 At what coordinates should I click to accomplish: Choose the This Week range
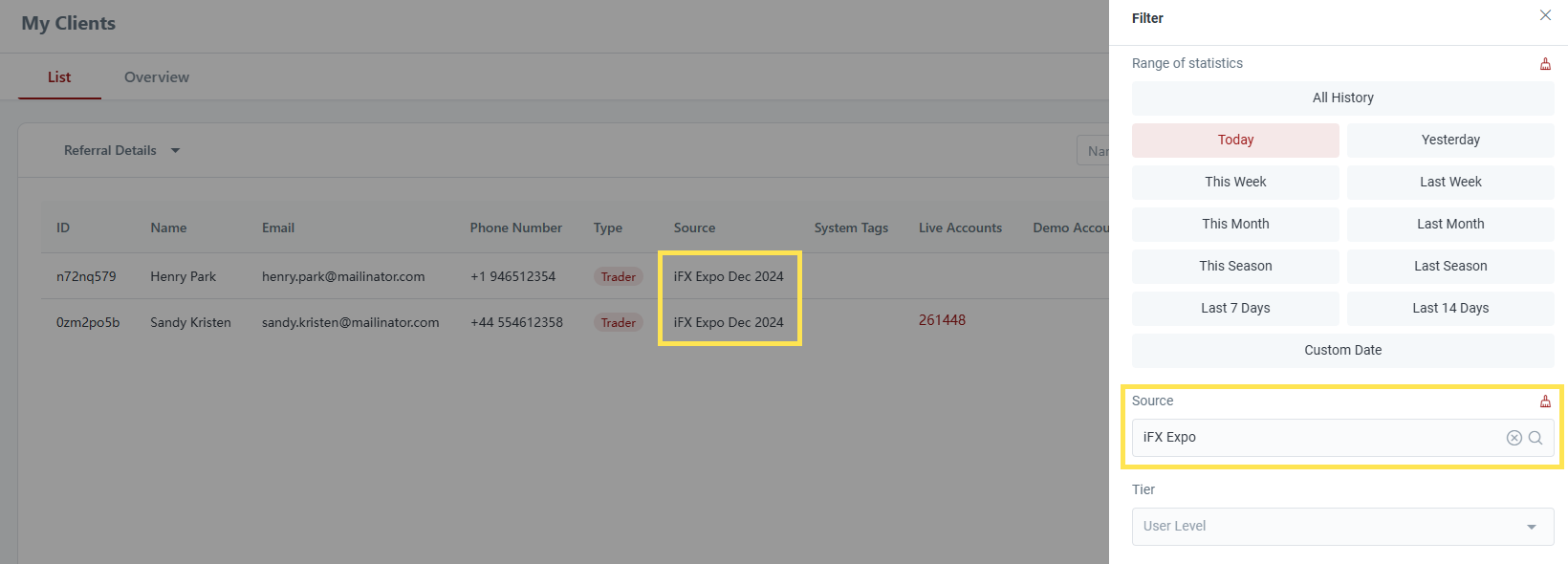(x=1235, y=182)
